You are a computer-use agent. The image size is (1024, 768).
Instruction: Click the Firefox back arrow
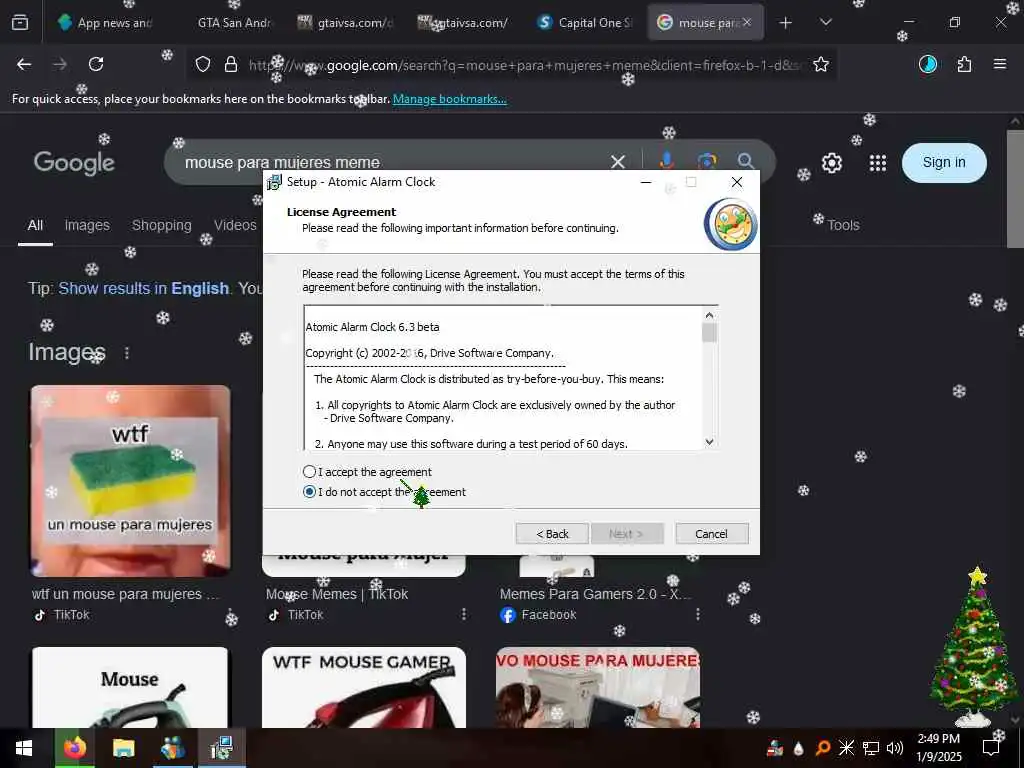[24, 64]
